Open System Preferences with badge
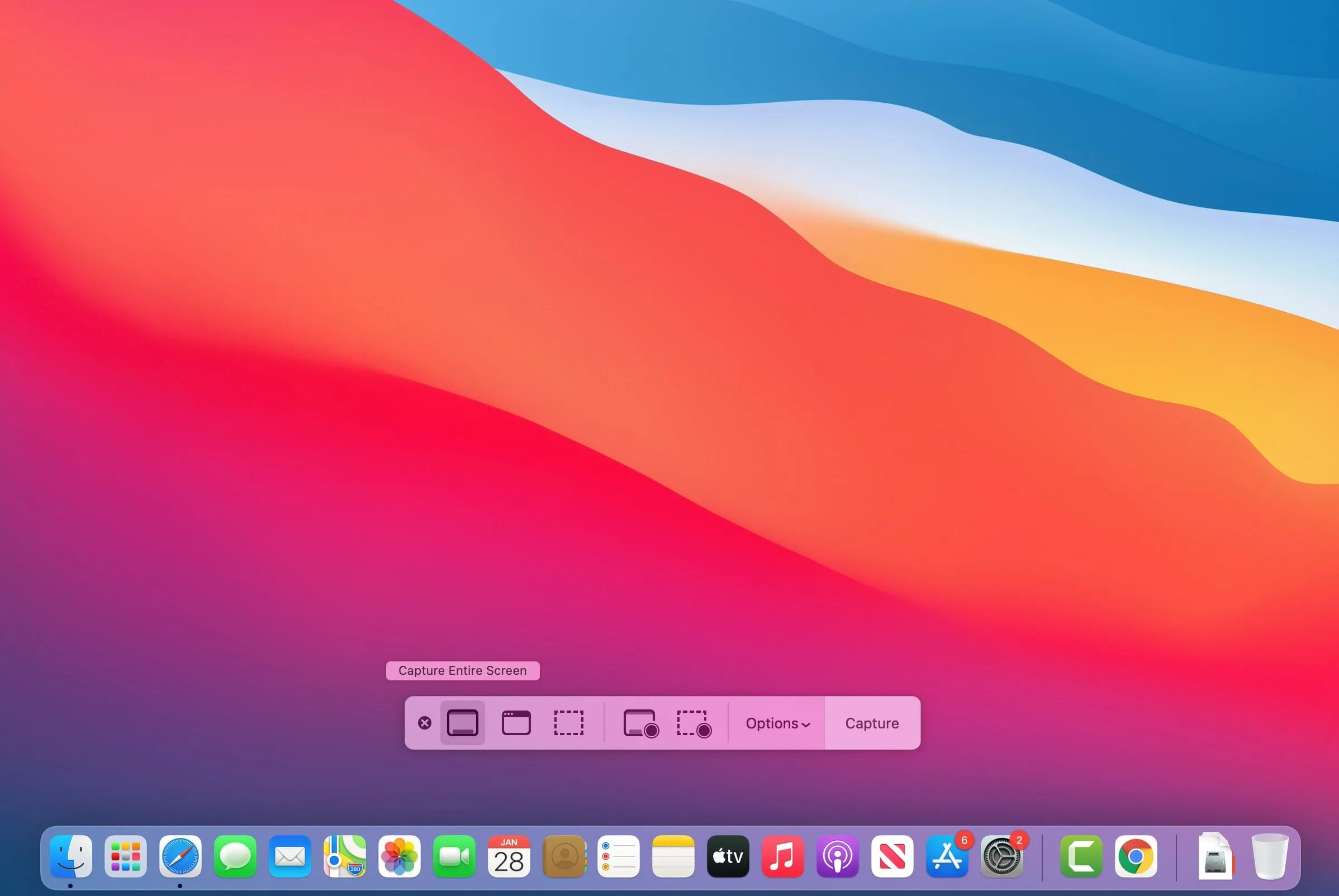This screenshot has height=896, width=1339. pos(1001,856)
